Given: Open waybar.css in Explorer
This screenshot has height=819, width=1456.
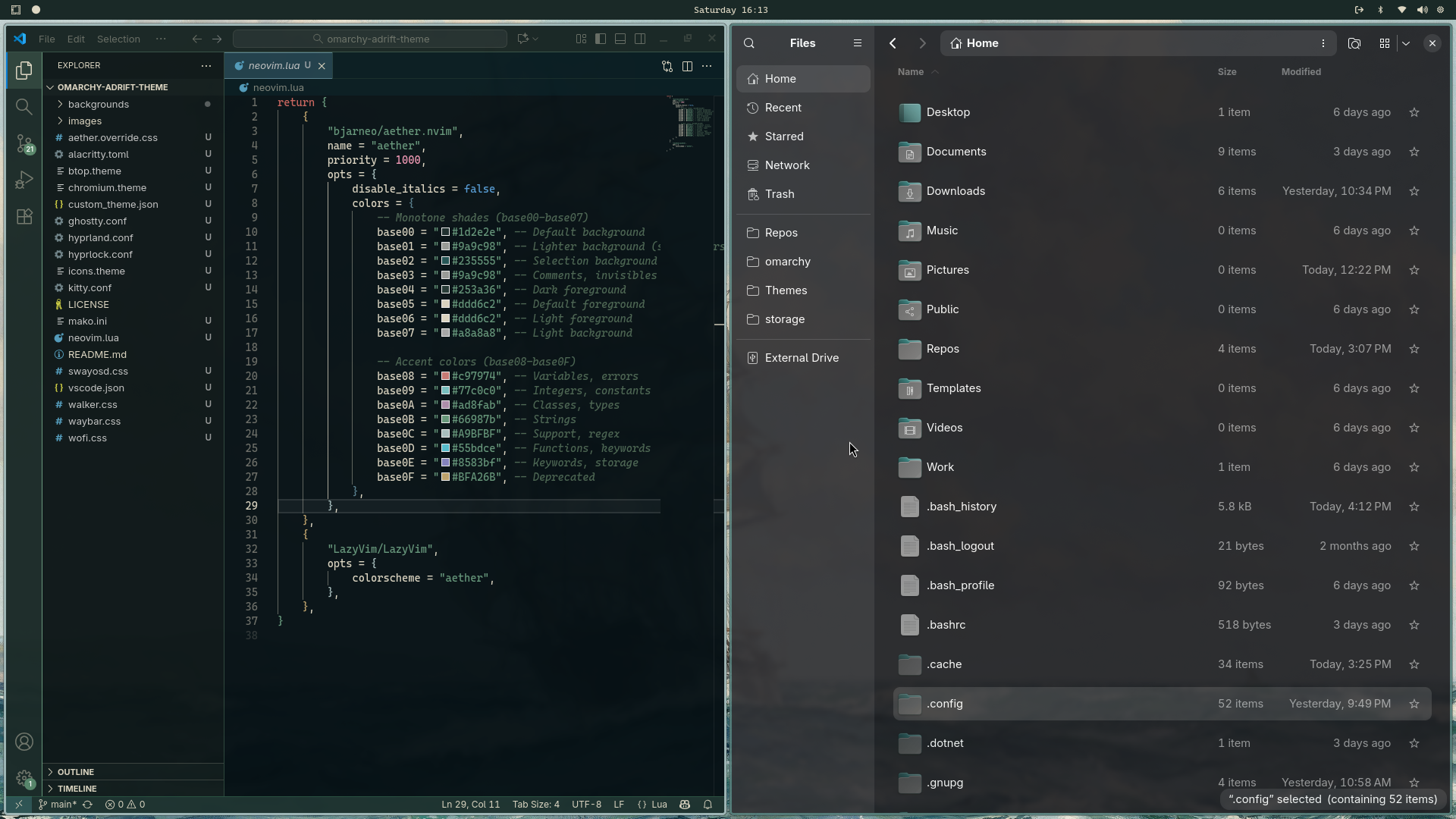Looking at the screenshot, I should pyautogui.click(x=94, y=421).
